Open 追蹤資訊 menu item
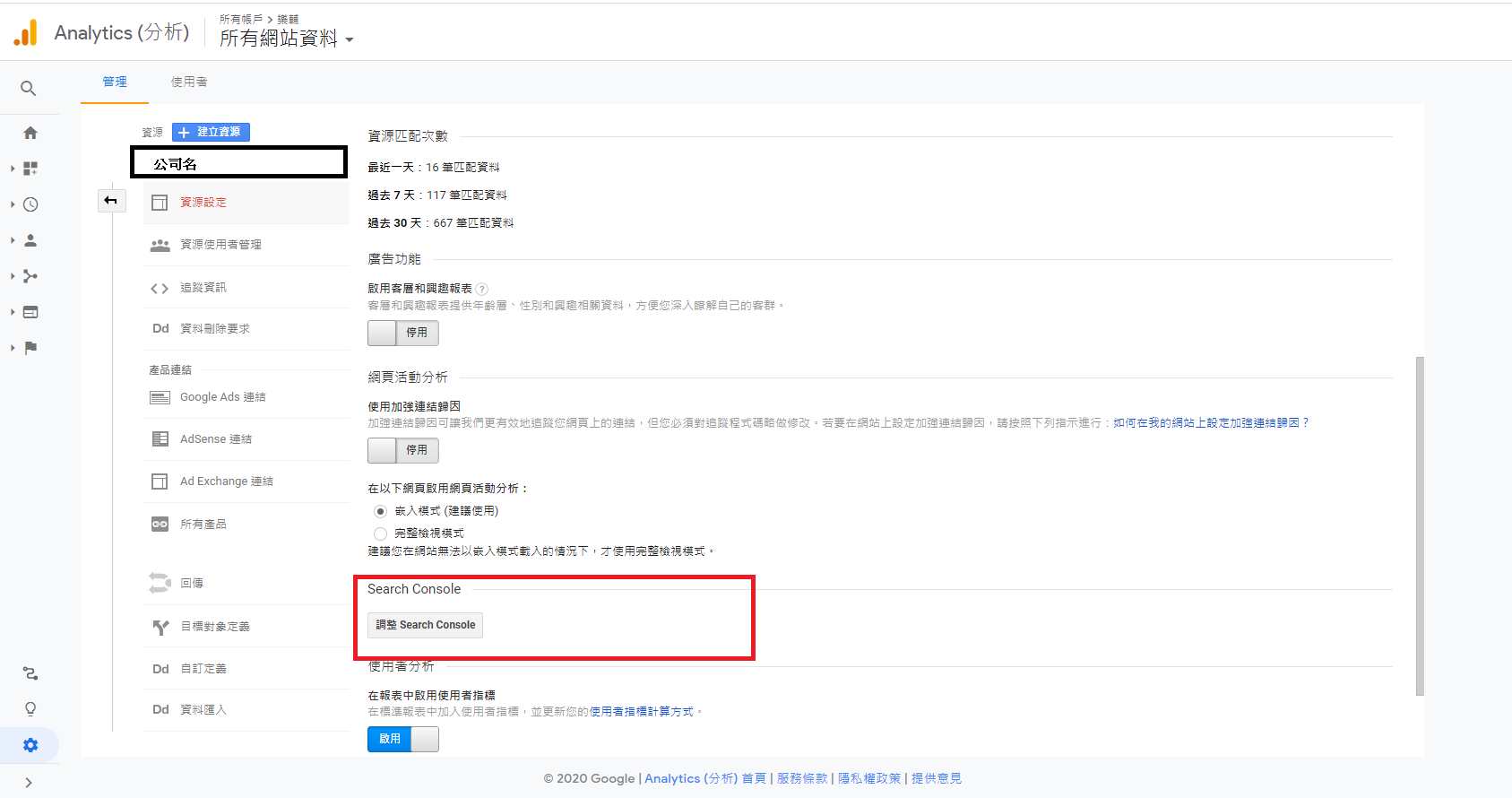This screenshot has height=798, width=1512. tap(246, 288)
